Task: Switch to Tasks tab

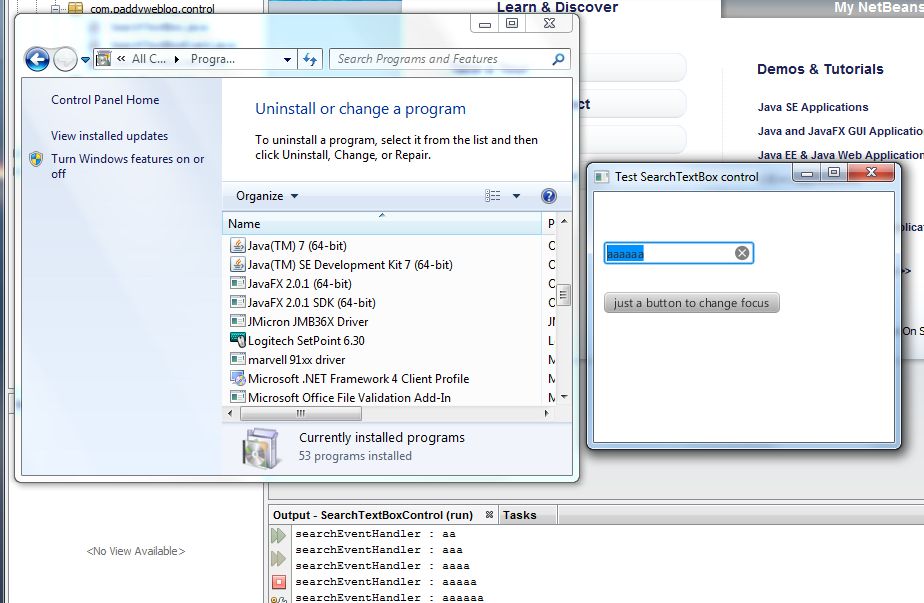Action: 519,515
